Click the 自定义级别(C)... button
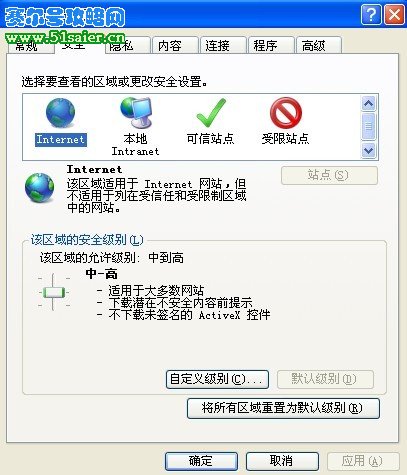 tap(217, 379)
